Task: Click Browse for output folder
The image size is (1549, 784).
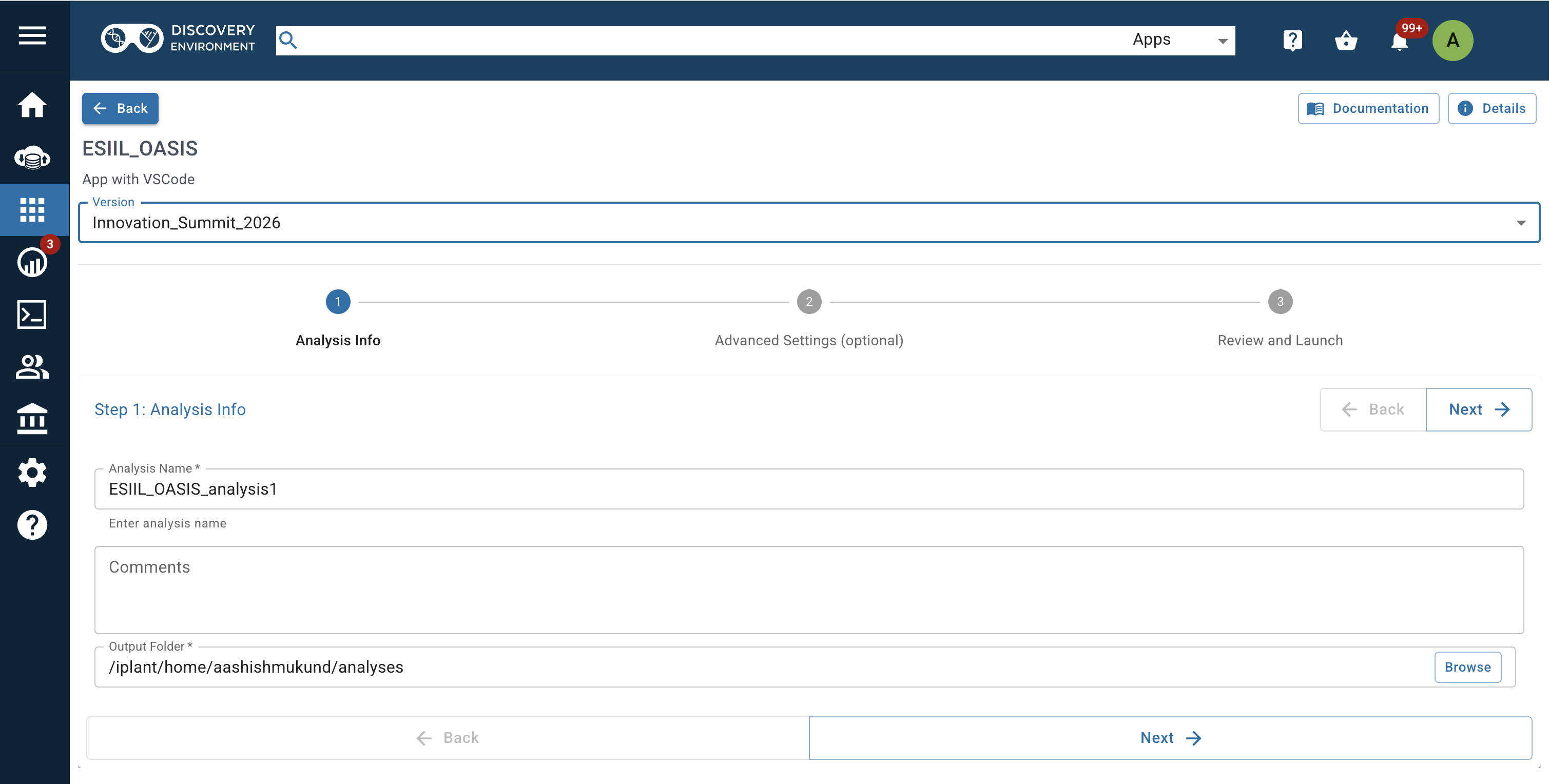Action: 1467,667
